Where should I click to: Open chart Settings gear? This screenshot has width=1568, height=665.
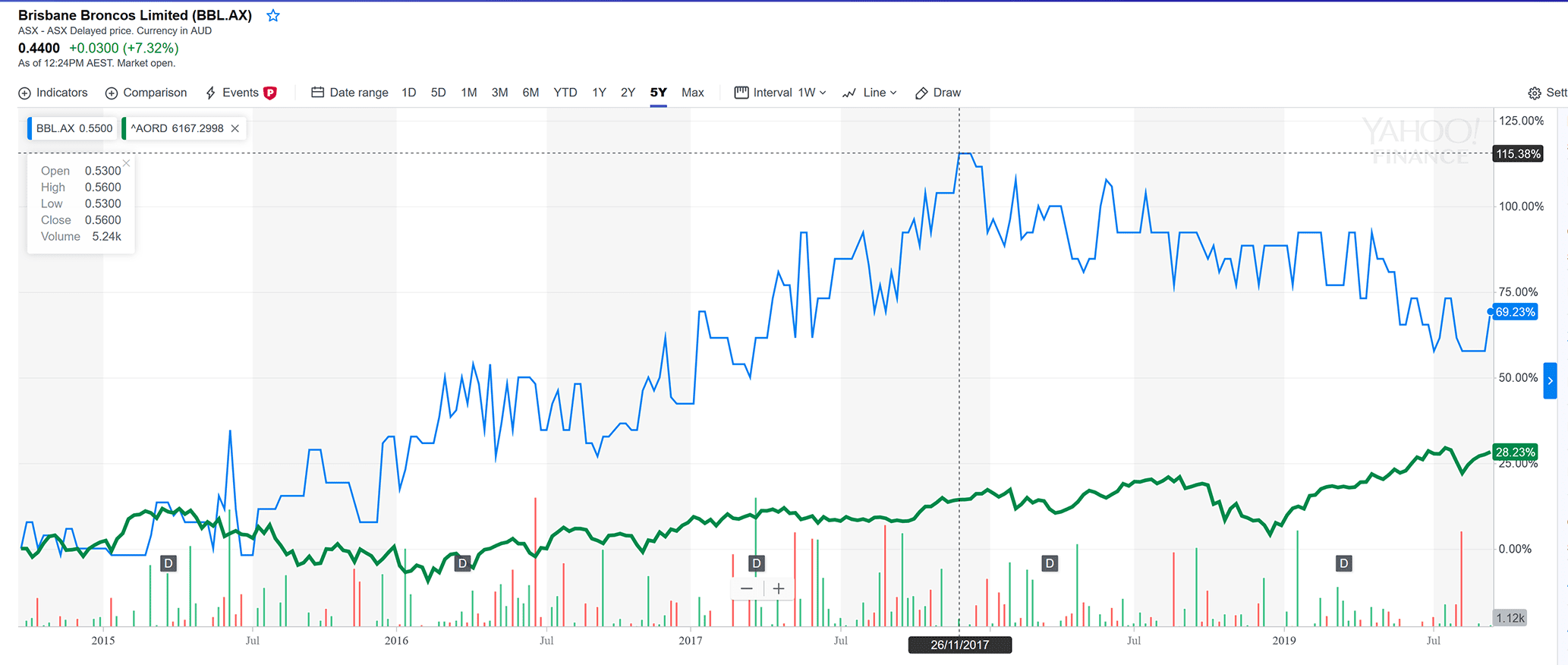point(1535,93)
